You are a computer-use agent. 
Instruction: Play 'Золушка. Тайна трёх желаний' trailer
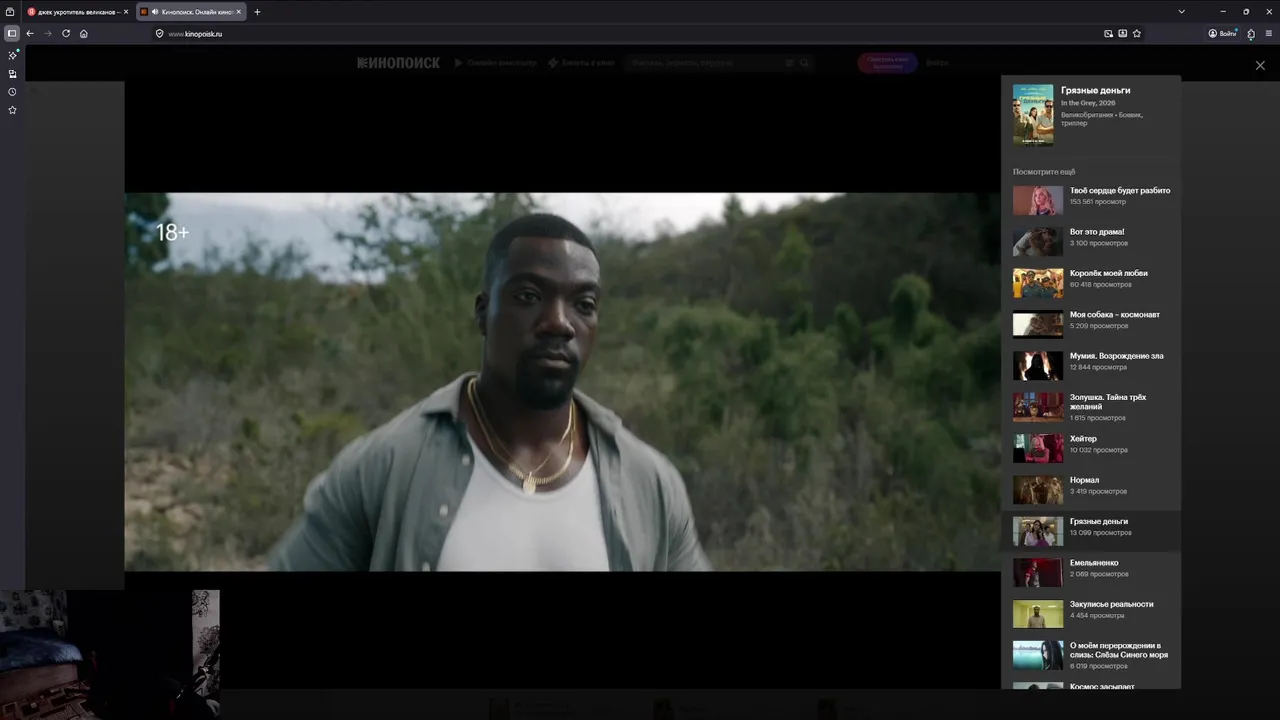click(1091, 407)
